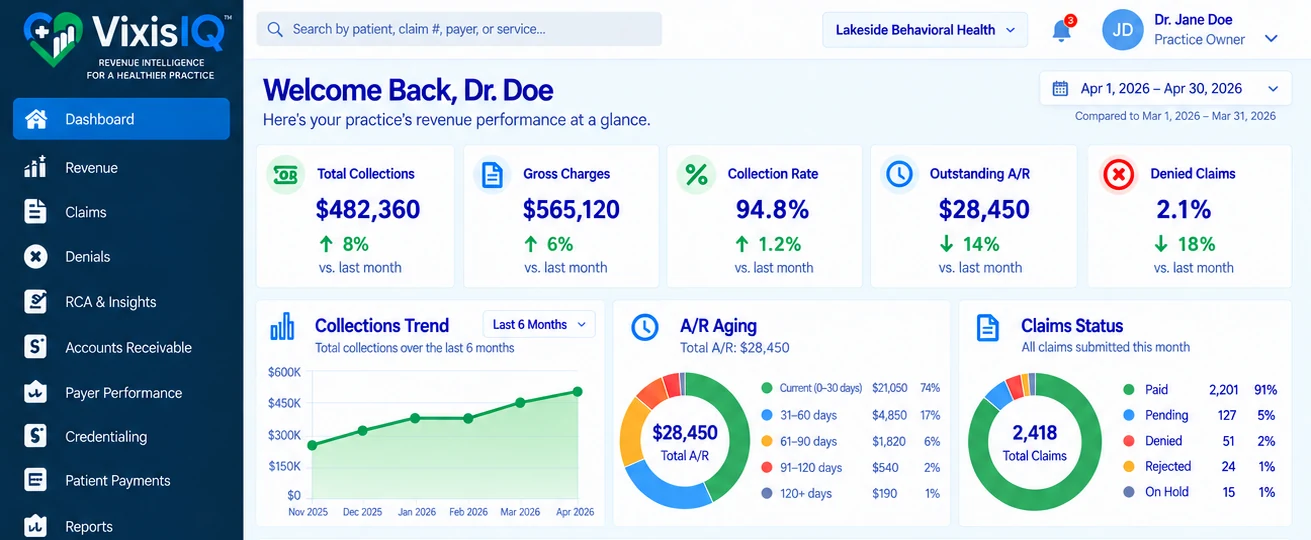
Task: Click the VixisIQ heart logo
Action: click(x=52, y=37)
